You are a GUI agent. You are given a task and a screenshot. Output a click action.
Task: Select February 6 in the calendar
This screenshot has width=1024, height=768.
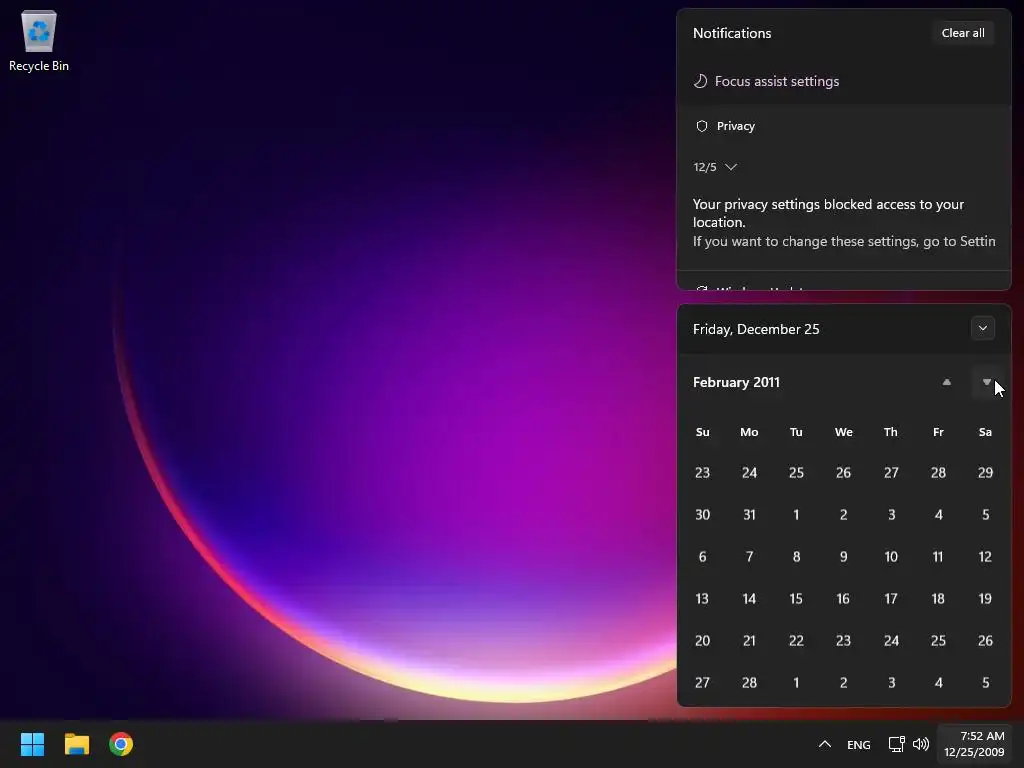point(702,556)
